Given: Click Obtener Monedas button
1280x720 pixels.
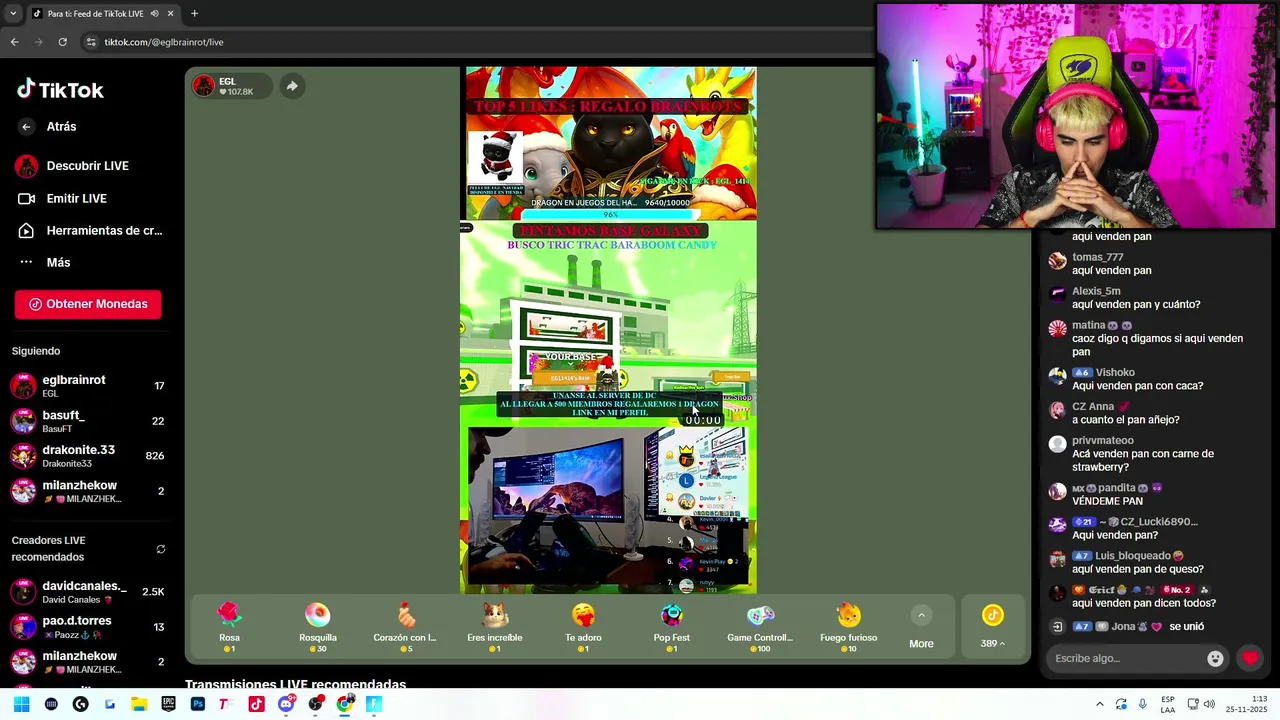Looking at the screenshot, I should tap(88, 304).
